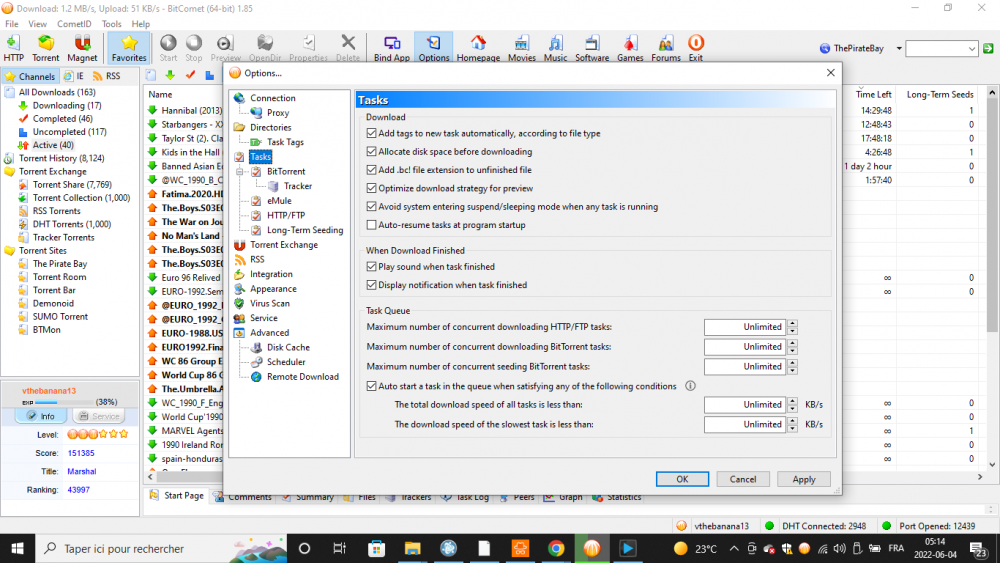Image resolution: width=1000 pixels, height=563 pixels.
Task: Enable auto-resume tasks at program startup
Action: 371,225
